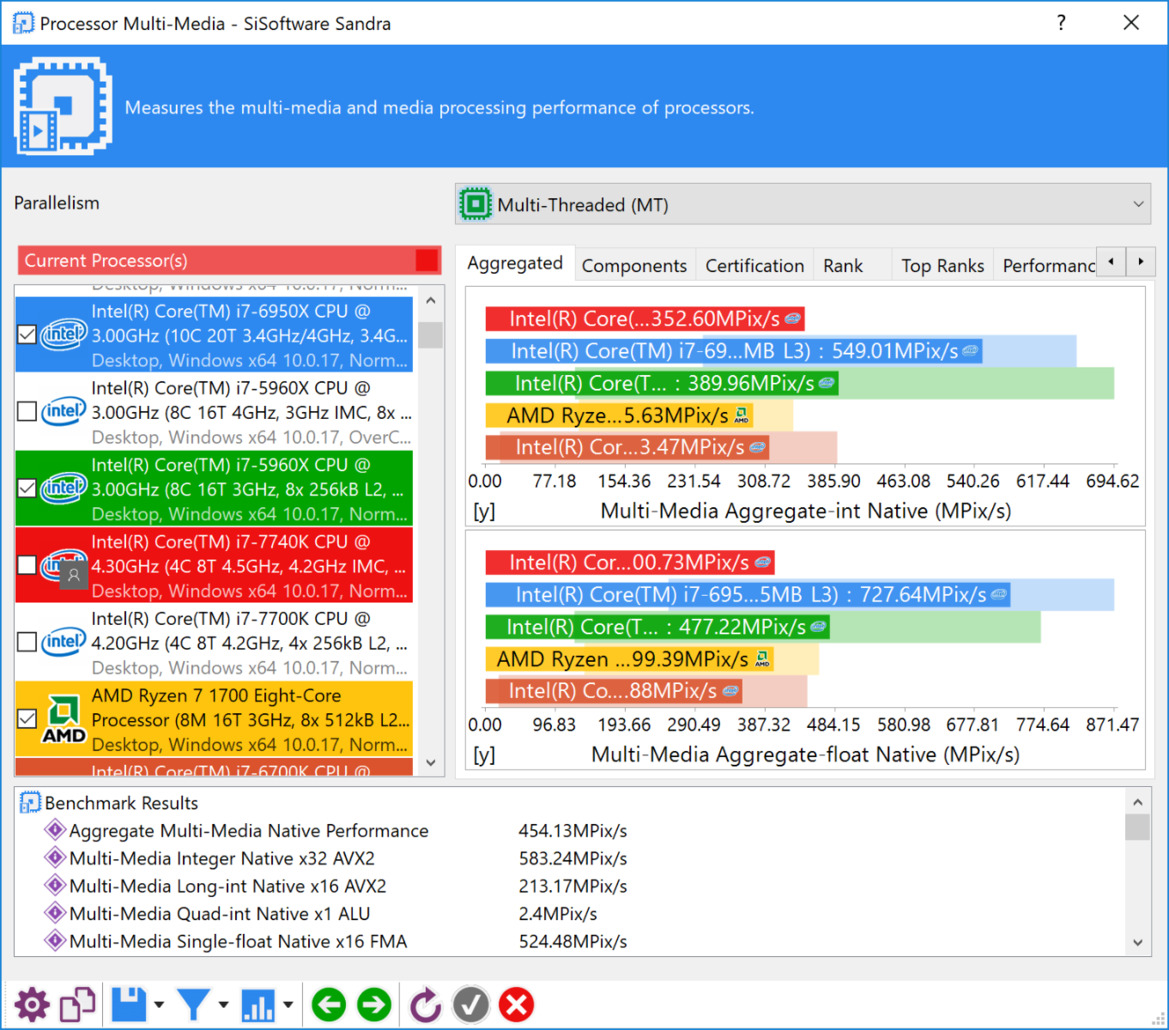This screenshot has width=1169, height=1030.
Task: Click the copy results icon
Action: tap(78, 1005)
